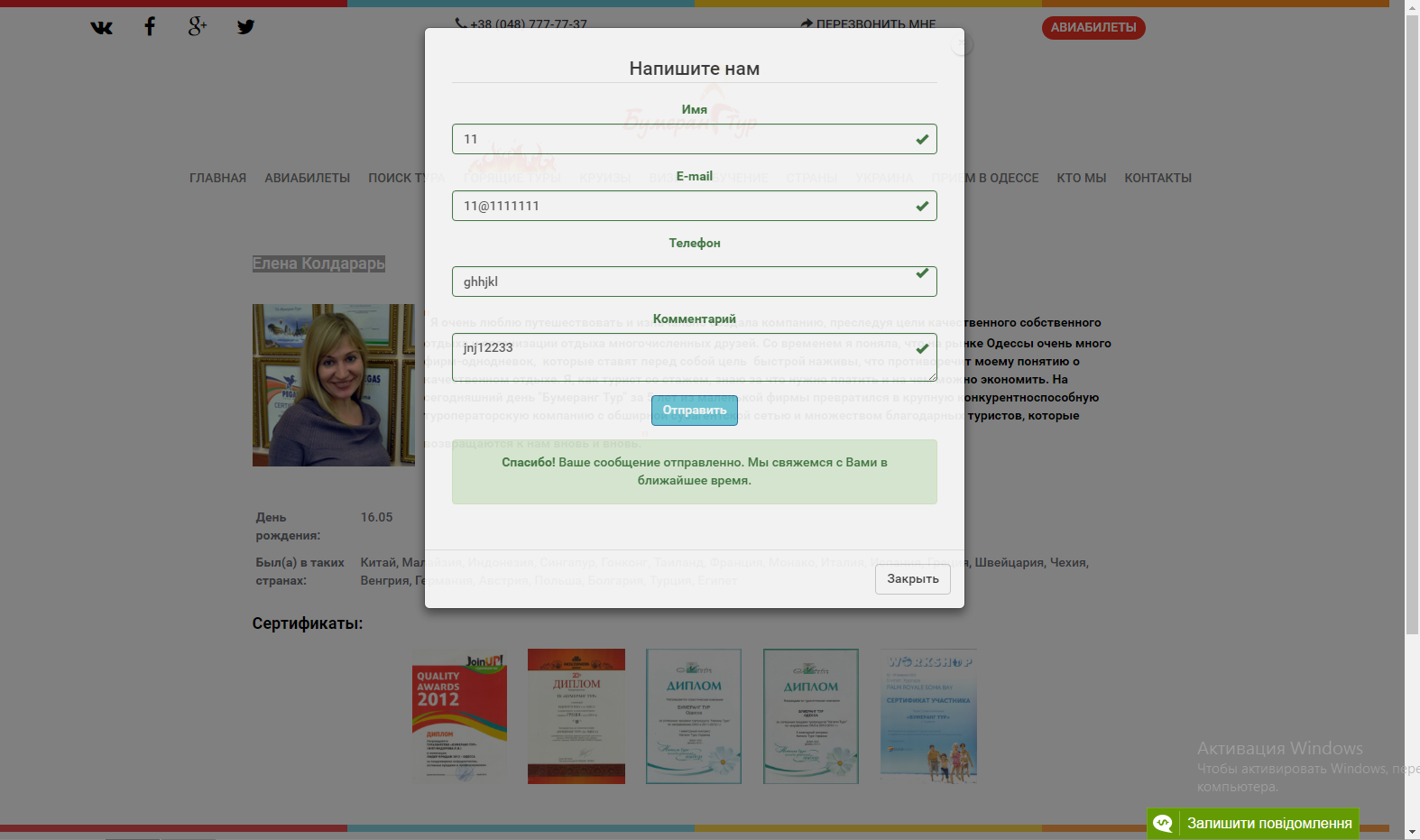This screenshot has height=840, width=1420.
Task: Open the КТО МЫ navigation item
Action: (1081, 179)
